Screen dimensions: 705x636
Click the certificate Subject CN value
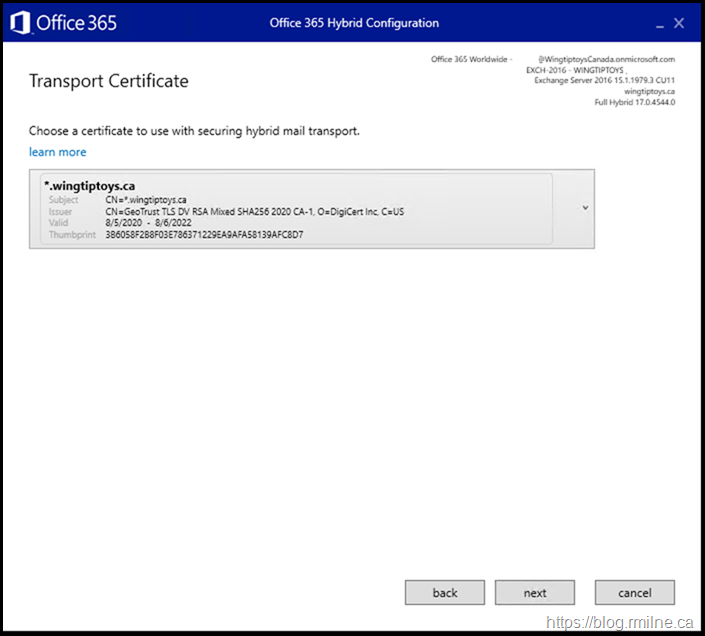click(x=148, y=199)
